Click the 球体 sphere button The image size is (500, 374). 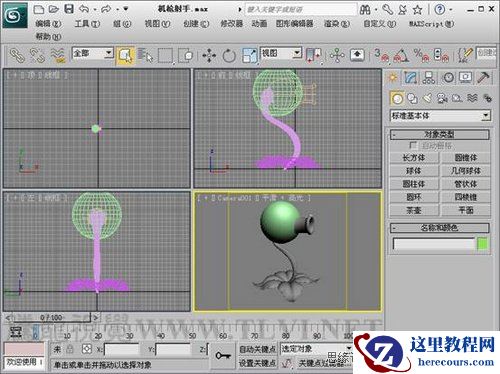[x=414, y=171]
